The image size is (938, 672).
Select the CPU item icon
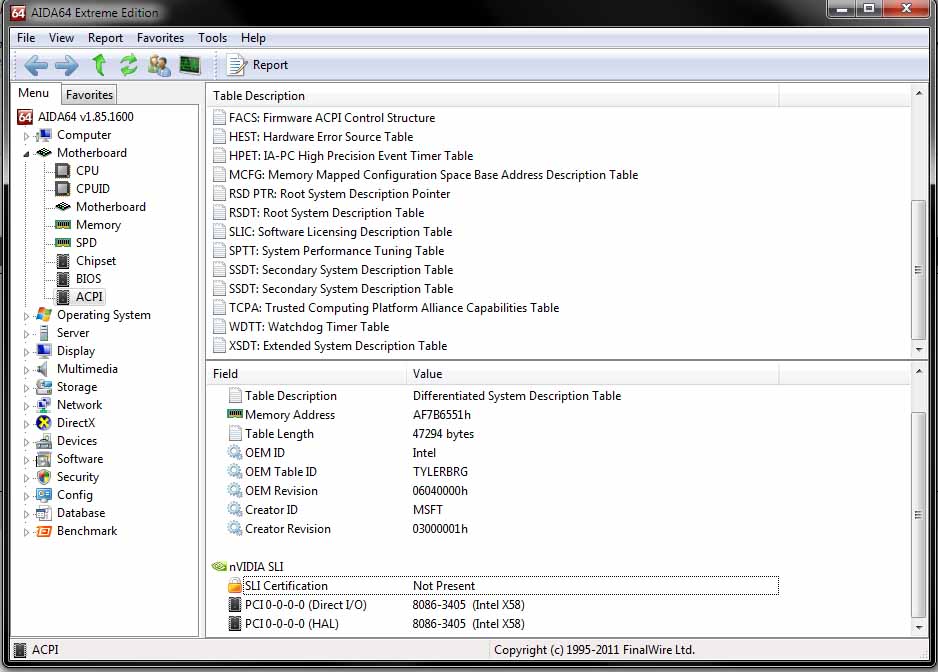click(x=62, y=171)
